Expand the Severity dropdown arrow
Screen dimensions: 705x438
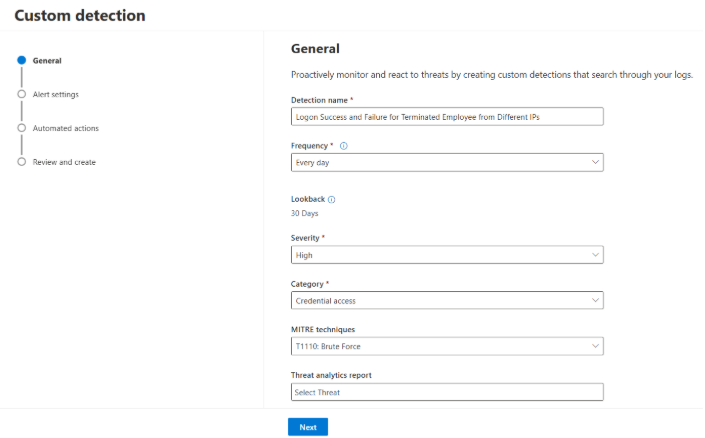point(595,255)
